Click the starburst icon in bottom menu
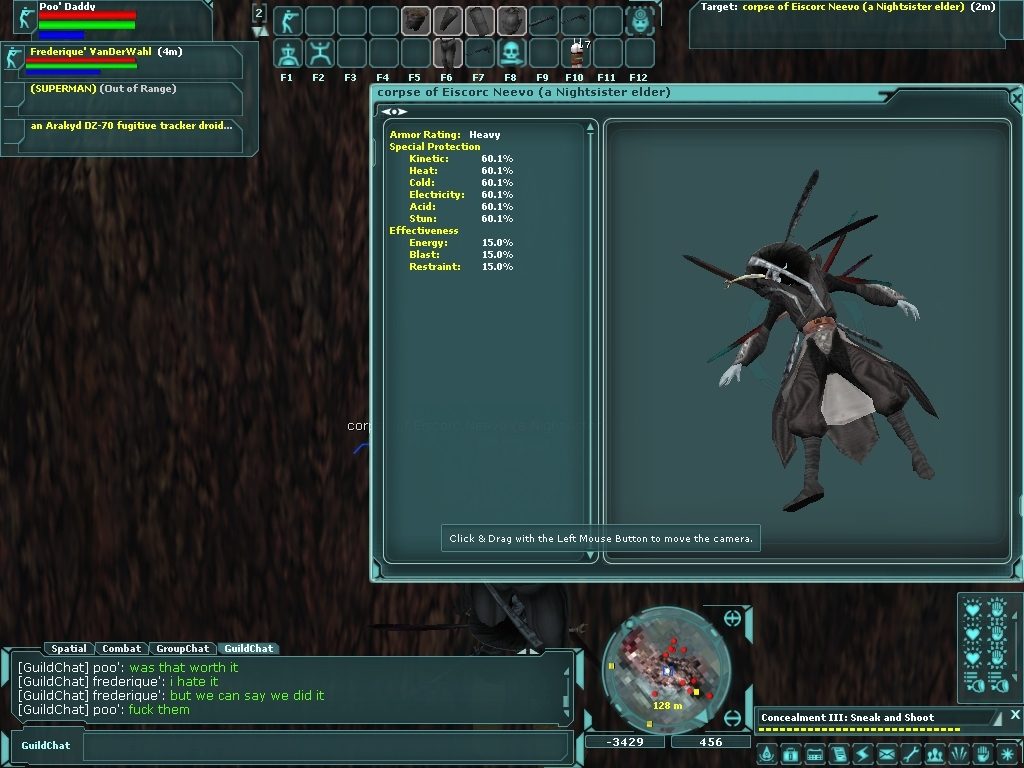 click(x=1007, y=755)
